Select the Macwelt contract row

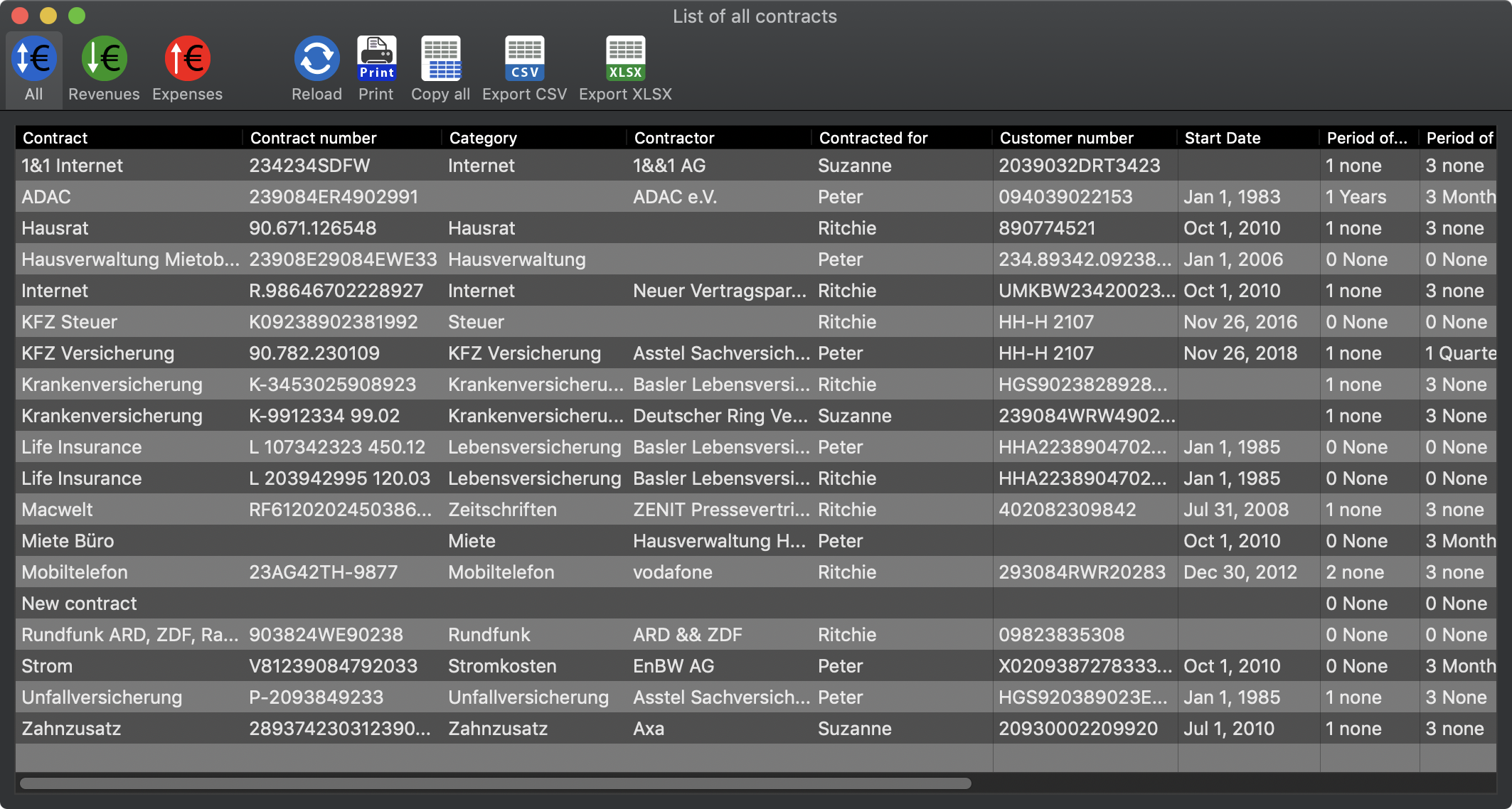pyautogui.click(x=756, y=509)
